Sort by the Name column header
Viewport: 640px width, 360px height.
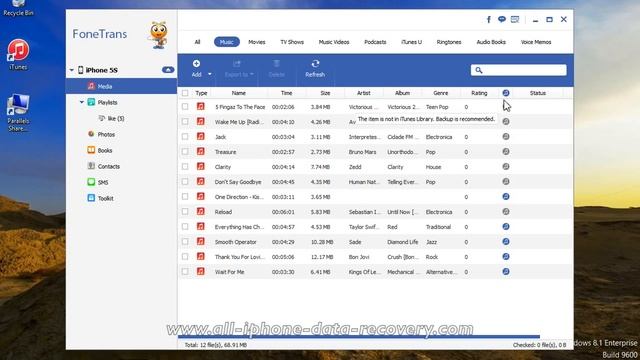(239, 93)
